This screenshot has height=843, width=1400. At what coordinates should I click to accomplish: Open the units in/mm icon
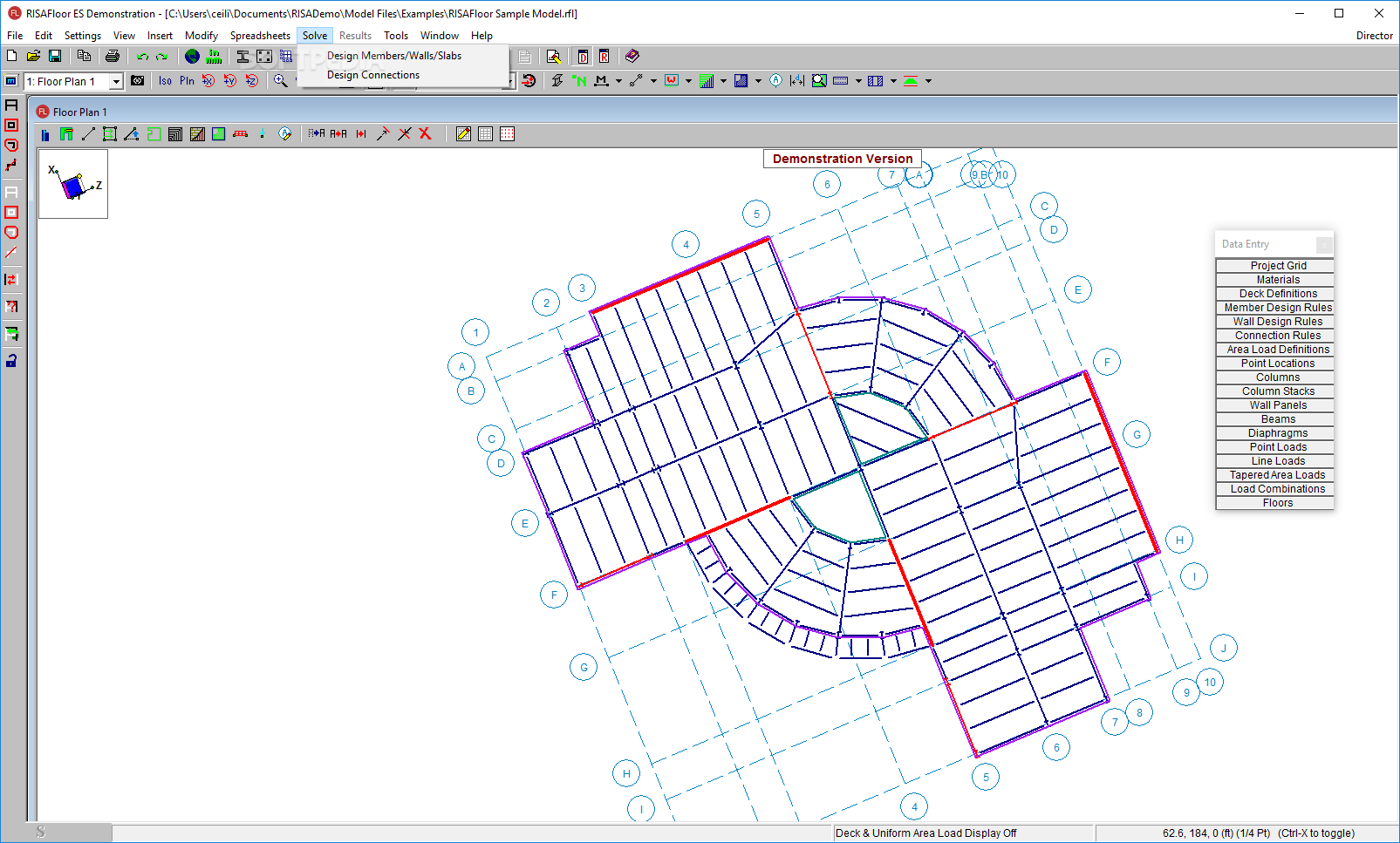(x=214, y=57)
